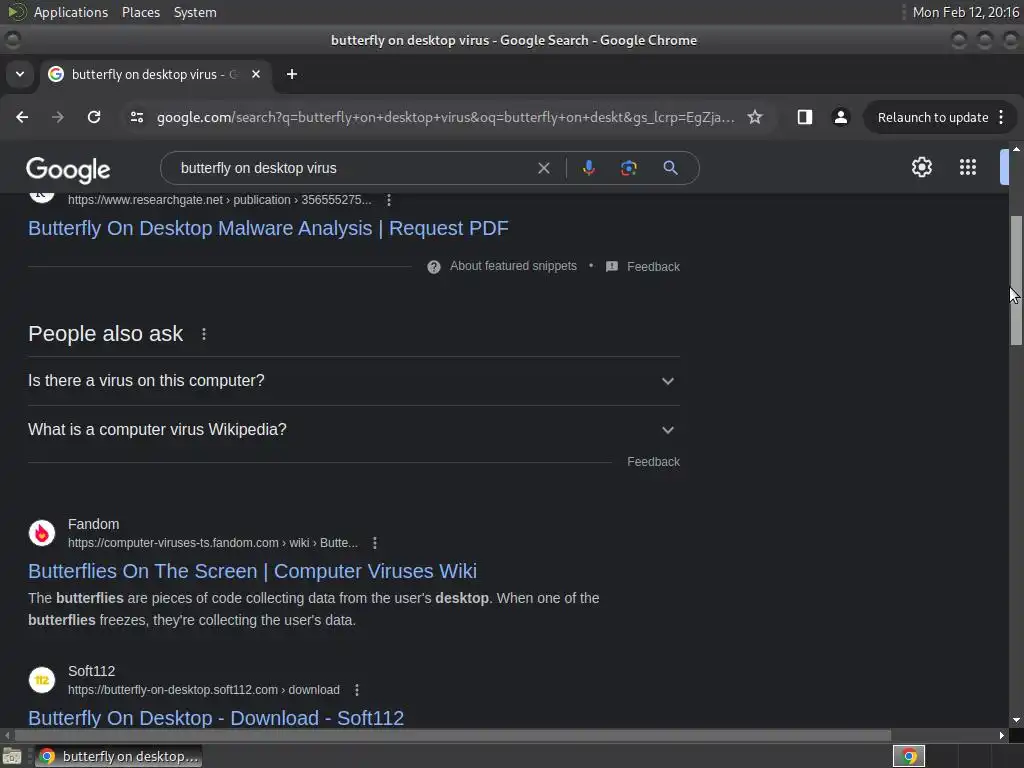This screenshot has width=1024, height=768.
Task: Open Butterflies On The Screen wiki link
Action: 252,571
